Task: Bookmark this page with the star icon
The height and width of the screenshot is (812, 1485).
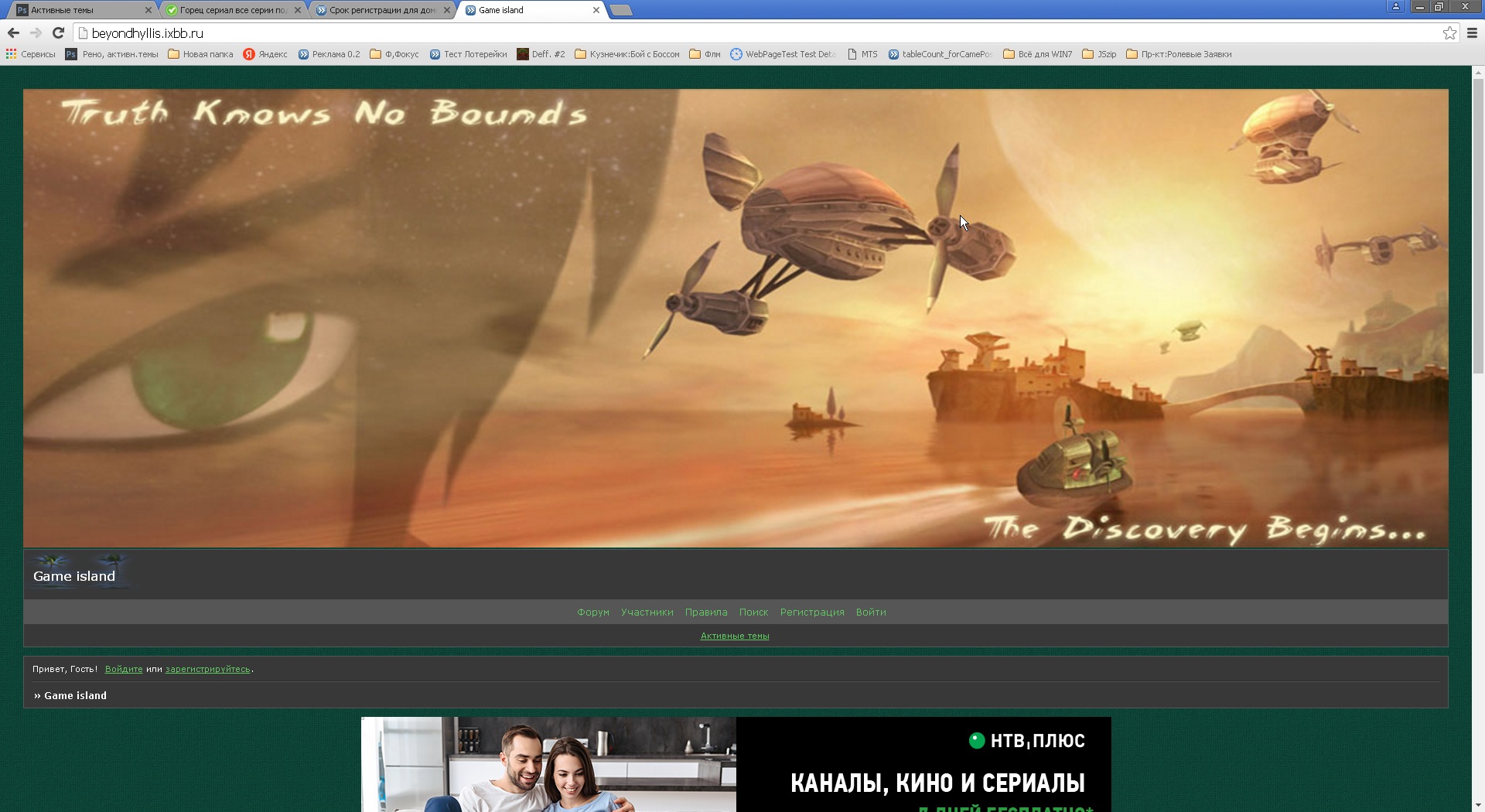Action: click(1449, 32)
